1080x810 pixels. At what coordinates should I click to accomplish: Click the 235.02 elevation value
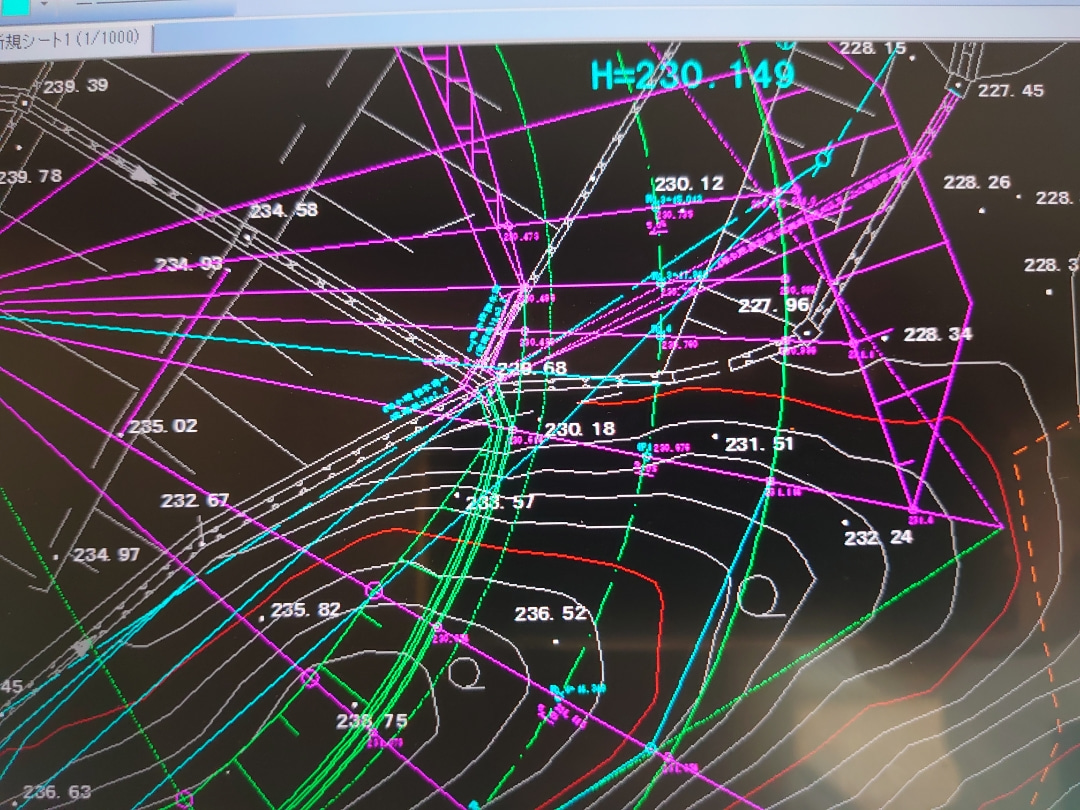163,426
